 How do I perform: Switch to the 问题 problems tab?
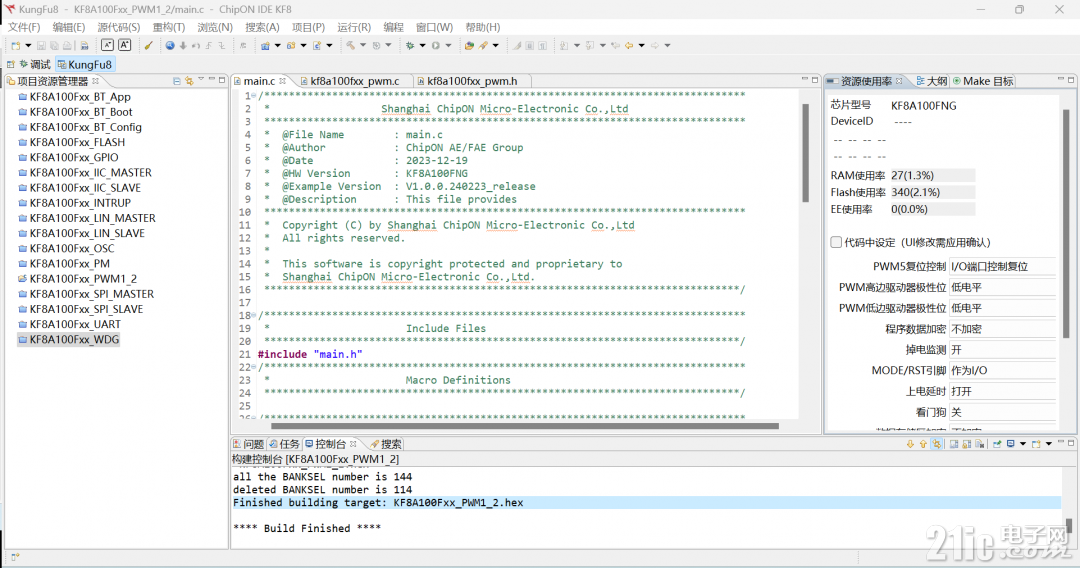(x=249, y=444)
